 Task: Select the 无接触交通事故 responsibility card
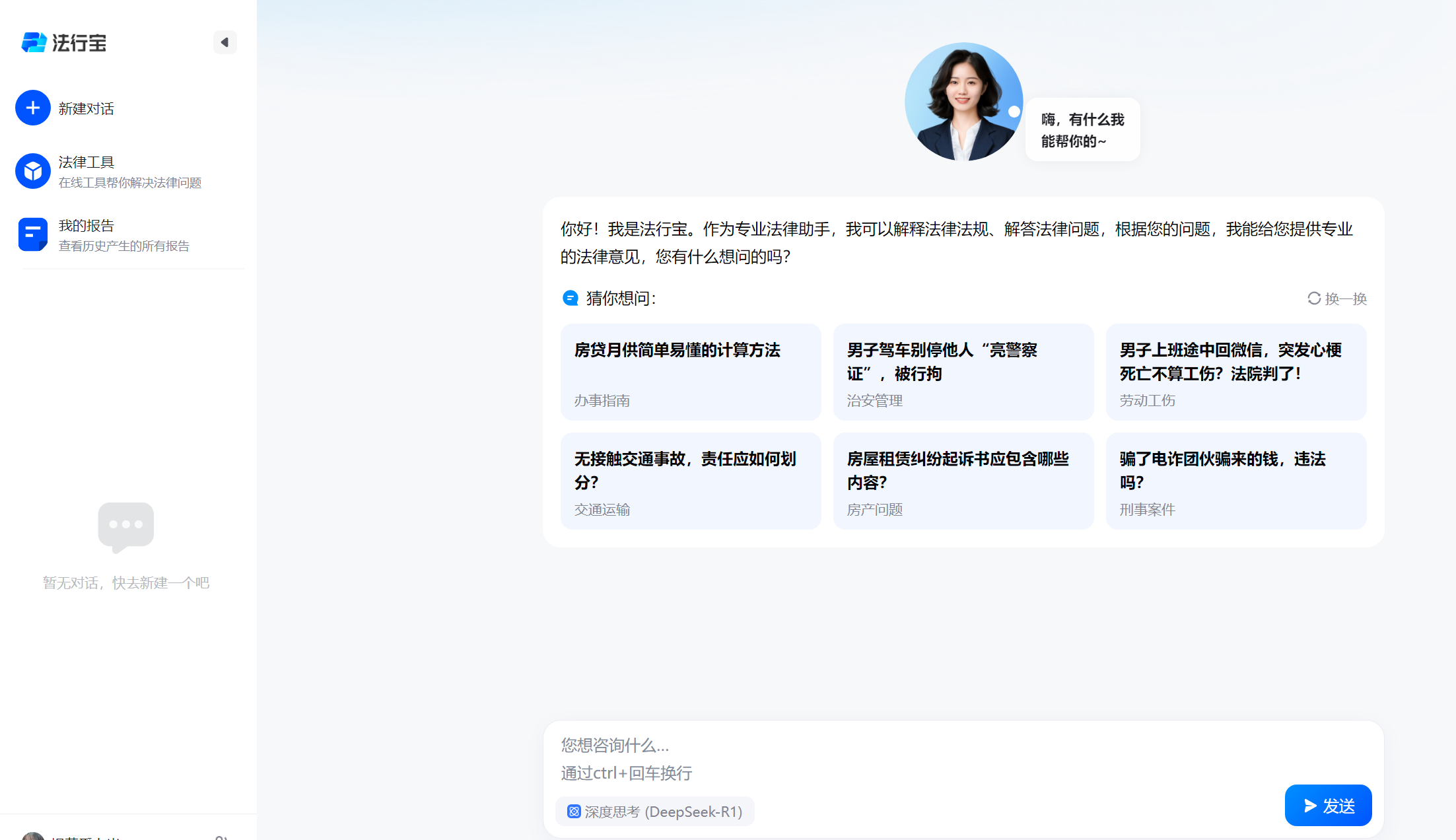(x=691, y=480)
